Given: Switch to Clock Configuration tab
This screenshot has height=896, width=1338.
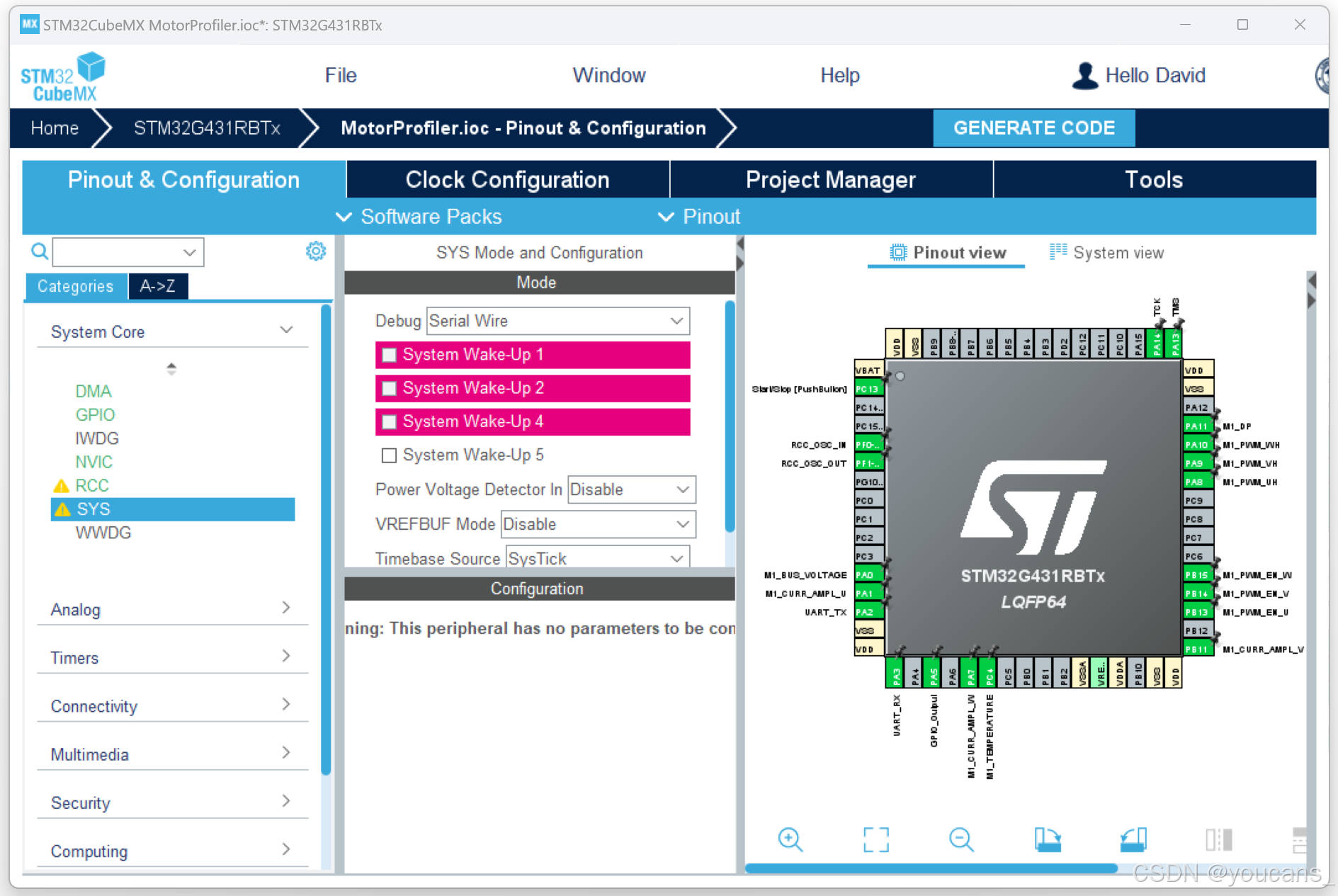Looking at the screenshot, I should 508,179.
